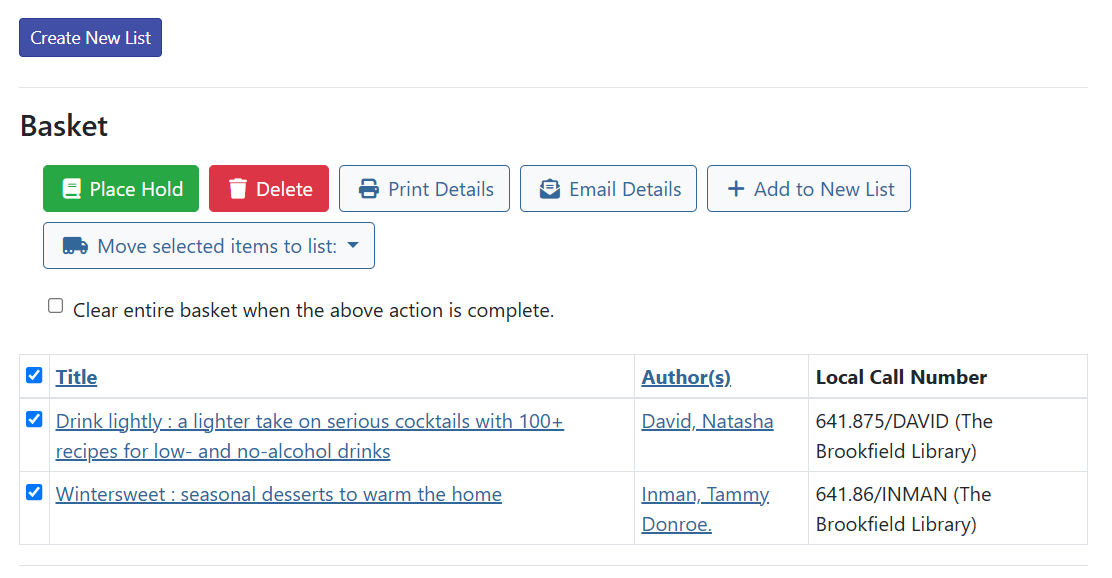Click the book icon on Place Hold

click(71, 189)
